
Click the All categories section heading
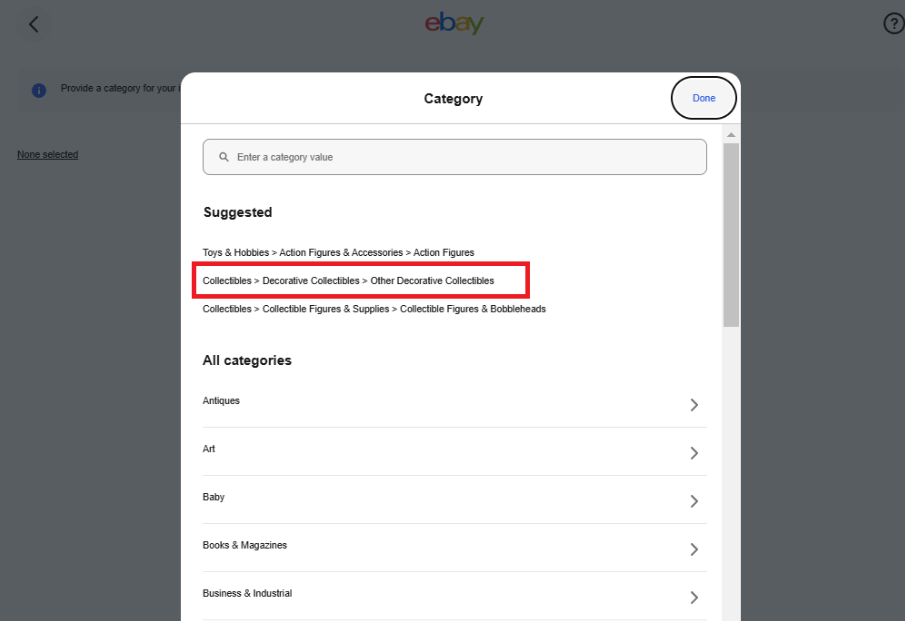click(x=247, y=360)
